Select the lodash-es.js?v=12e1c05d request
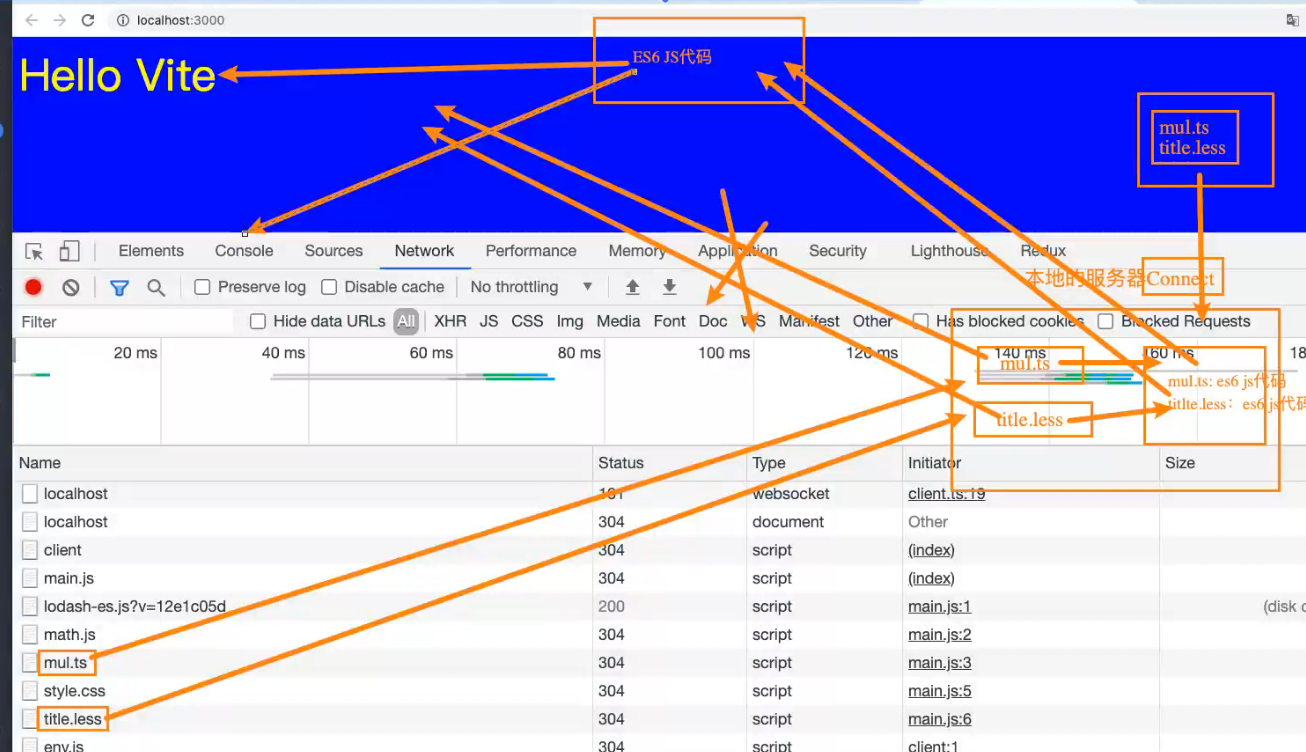Image resolution: width=1306 pixels, height=752 pixels. (x=659, y=606)
